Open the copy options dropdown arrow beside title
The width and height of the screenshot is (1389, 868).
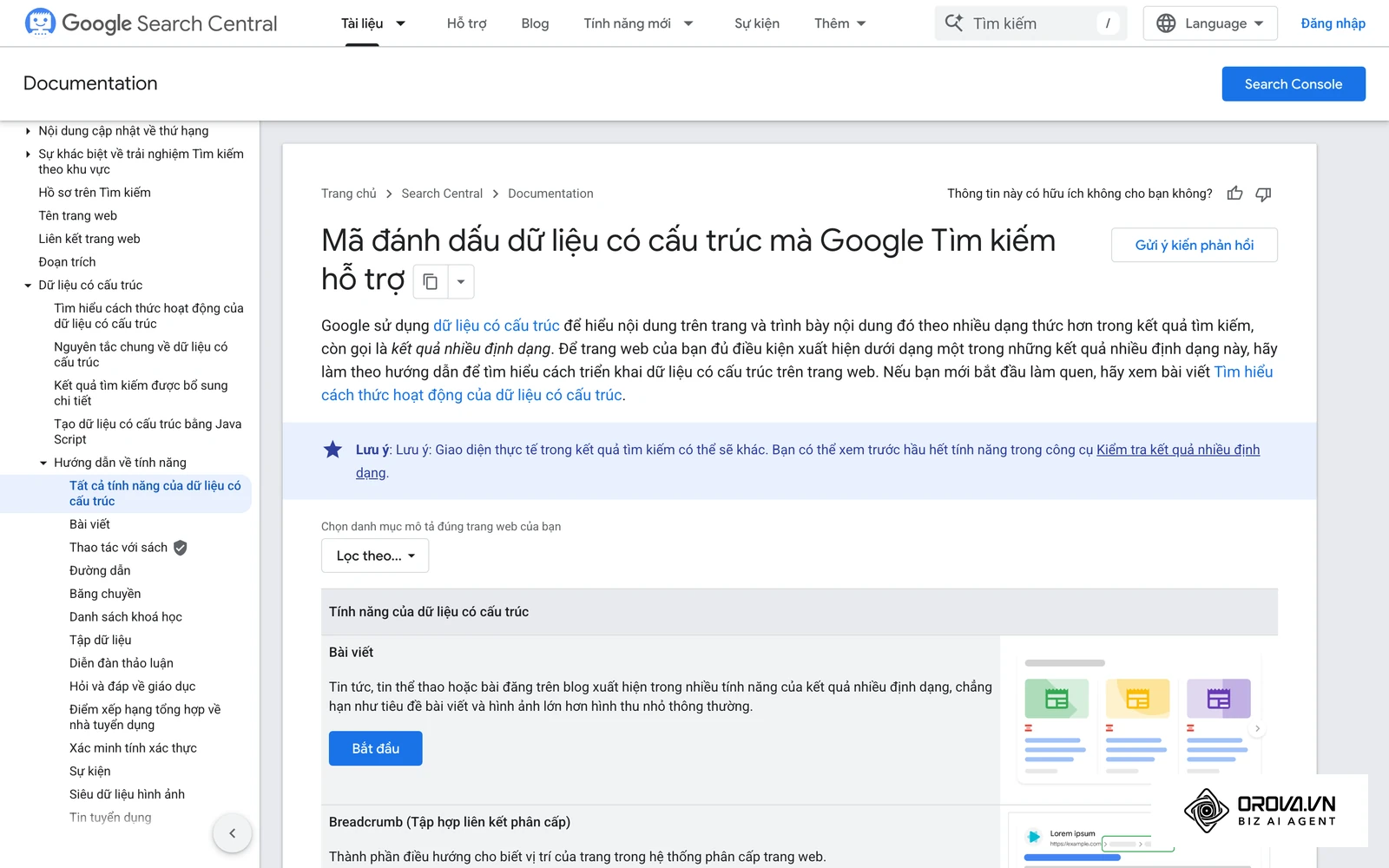(x=461, y=281)
